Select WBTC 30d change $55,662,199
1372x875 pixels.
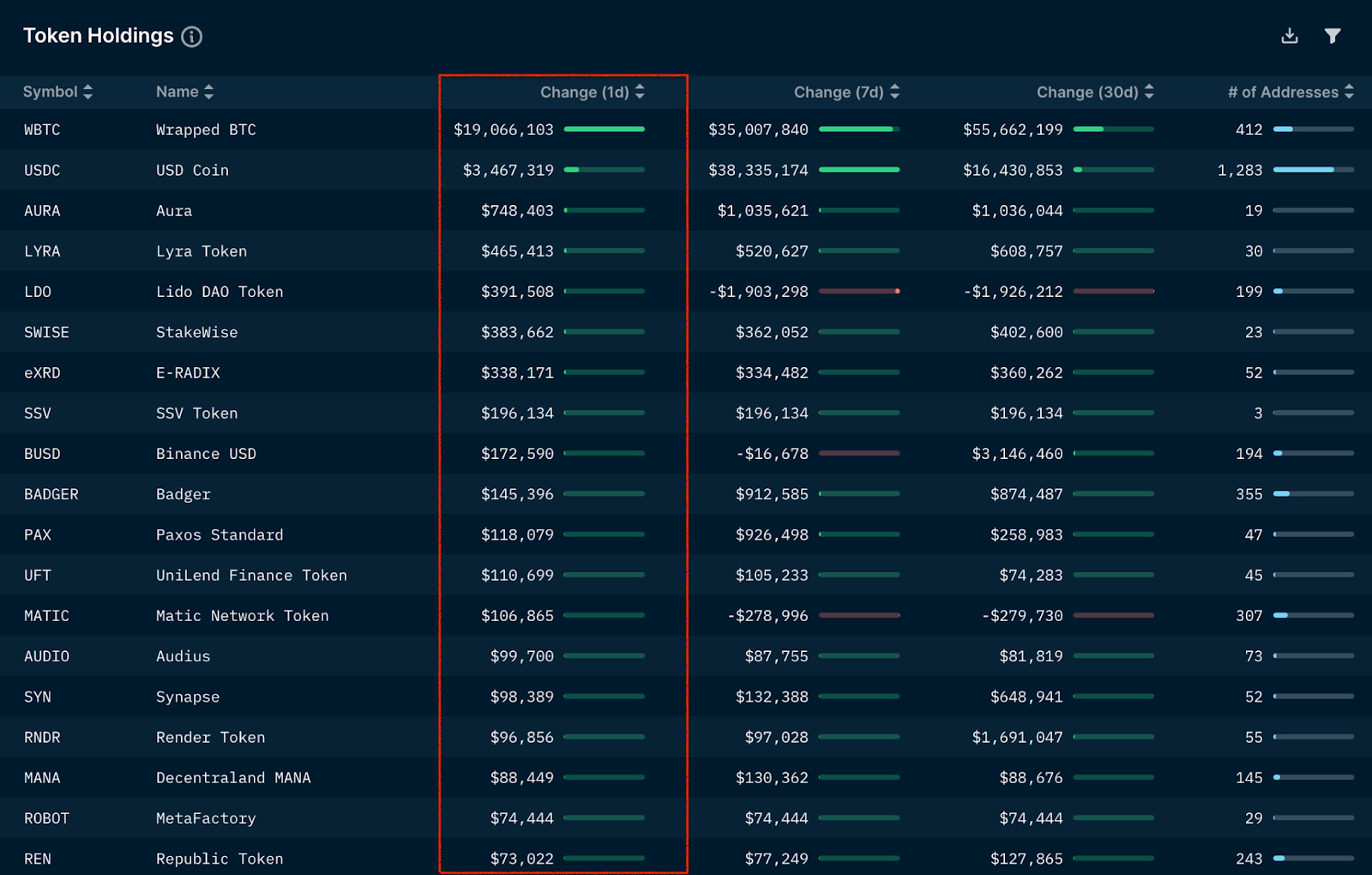[1013, 130]
